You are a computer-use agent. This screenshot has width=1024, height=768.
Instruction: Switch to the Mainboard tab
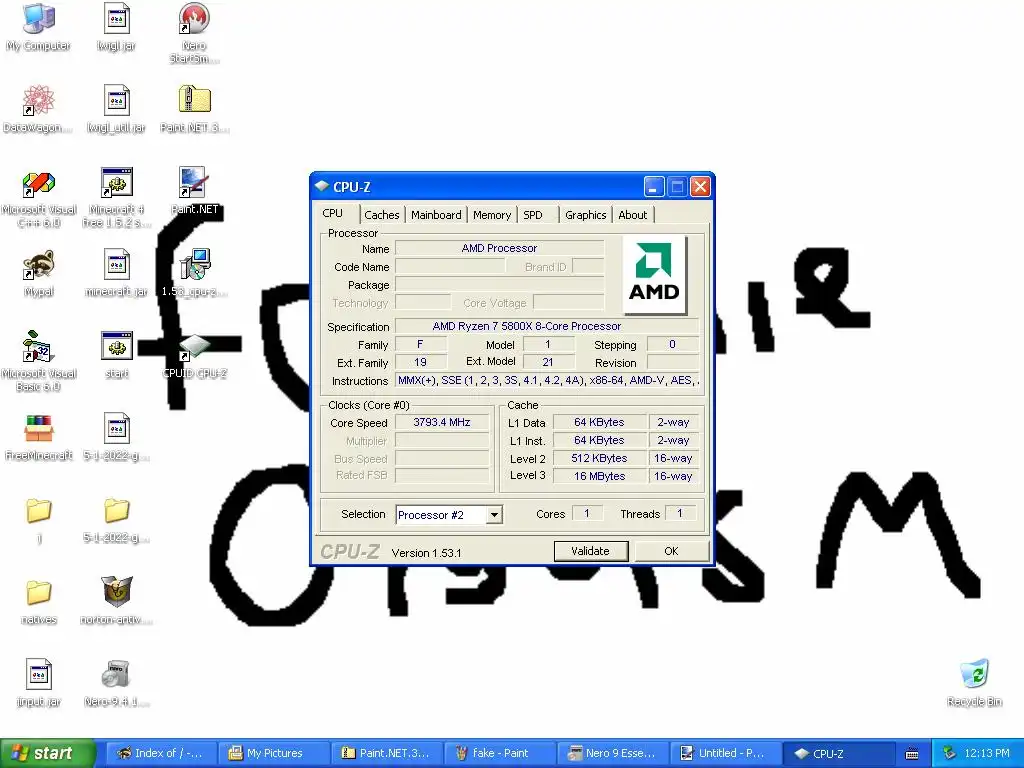tap(436, 215)
